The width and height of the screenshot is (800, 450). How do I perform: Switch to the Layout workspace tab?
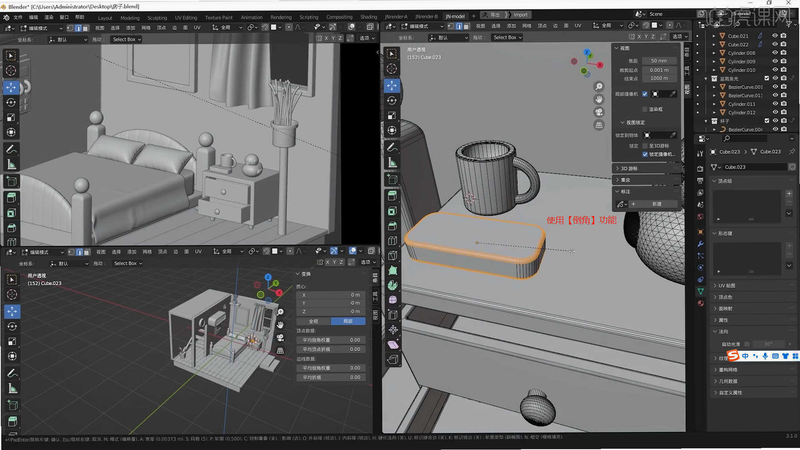click(x=105, y=17)
